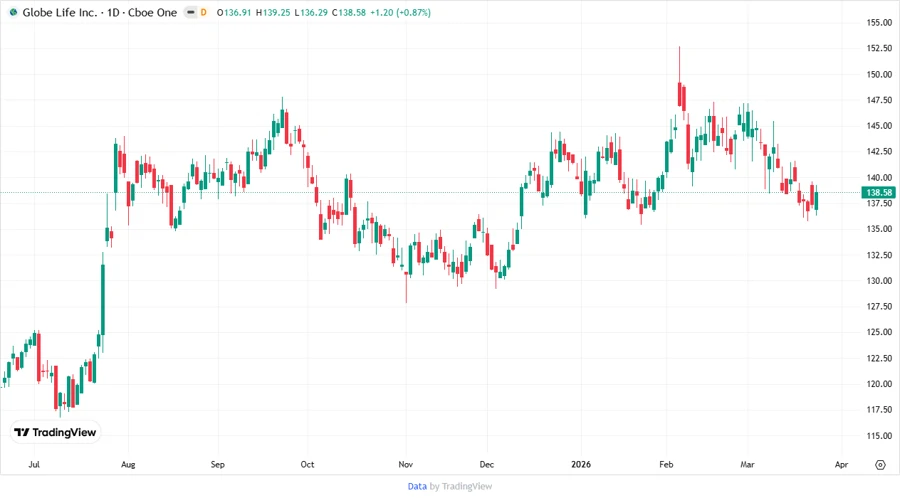Click the open value O136.91
900x498 pixels.
tap(234, 12)
